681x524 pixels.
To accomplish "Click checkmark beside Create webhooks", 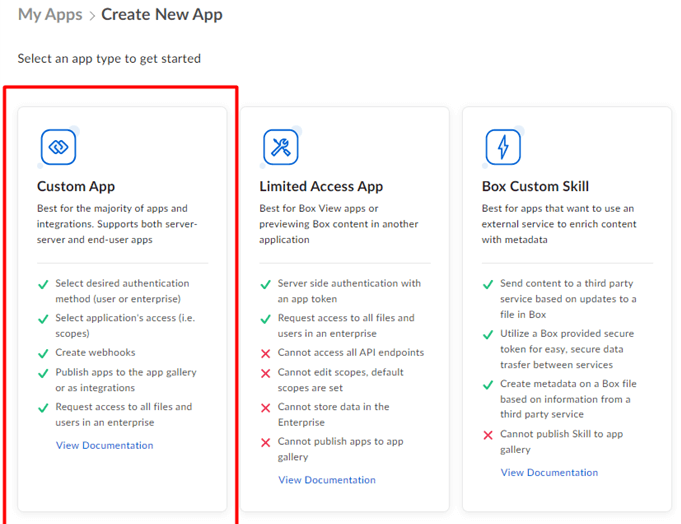I will (x=43, y=354).
